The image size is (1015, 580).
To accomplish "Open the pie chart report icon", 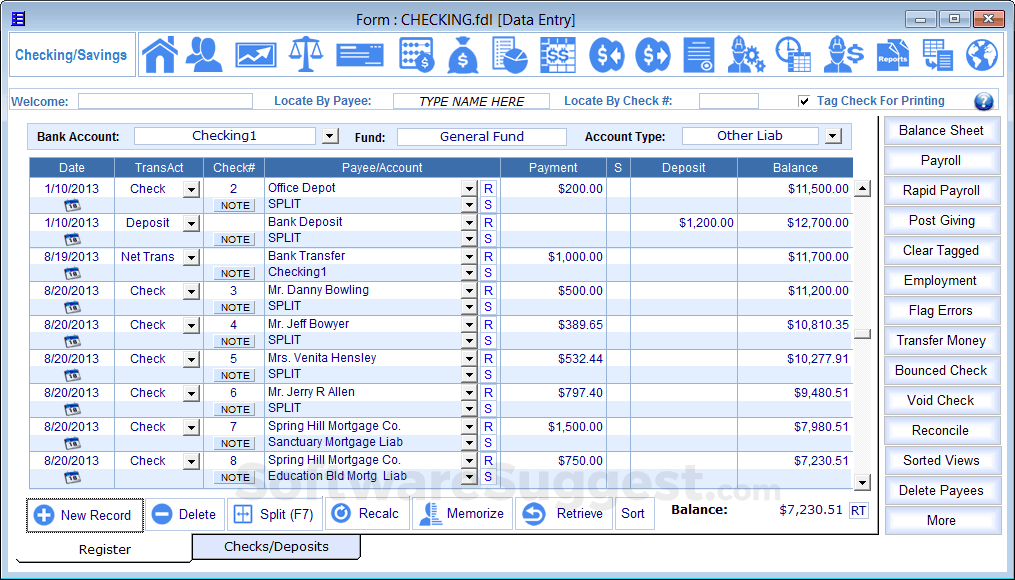I will point(510,54).
